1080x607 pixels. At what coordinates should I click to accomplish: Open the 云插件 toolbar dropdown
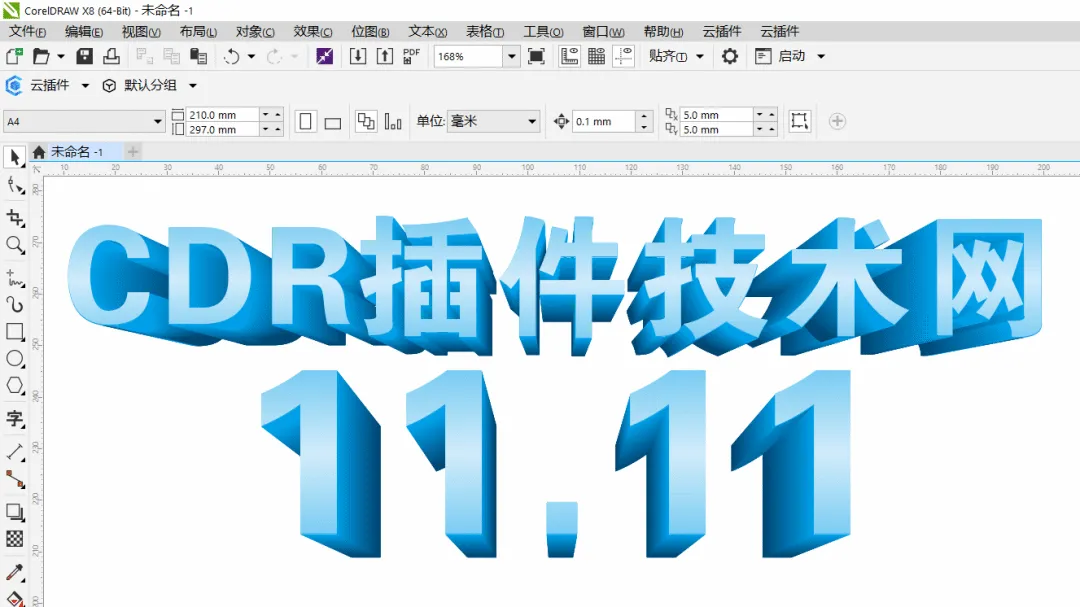[85, 85]
